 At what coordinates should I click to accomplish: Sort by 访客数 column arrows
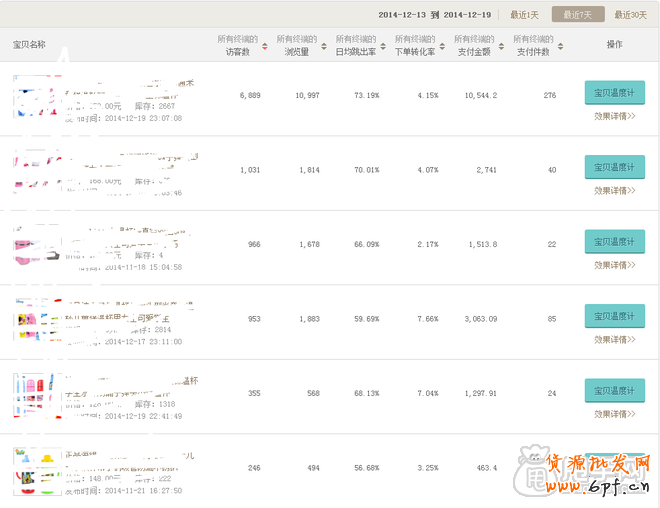point(265,45)
